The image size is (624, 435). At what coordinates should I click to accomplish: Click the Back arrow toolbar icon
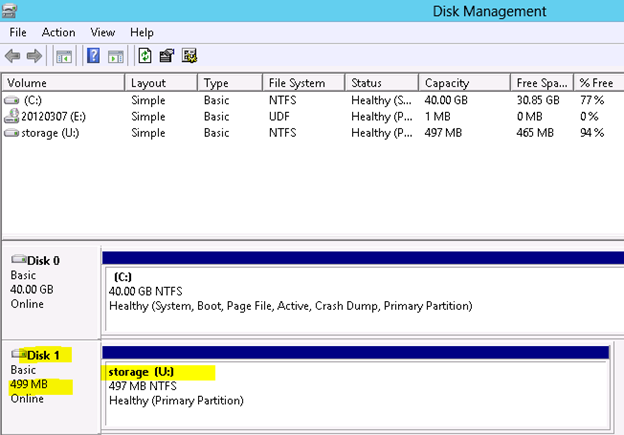coord(13,56)
